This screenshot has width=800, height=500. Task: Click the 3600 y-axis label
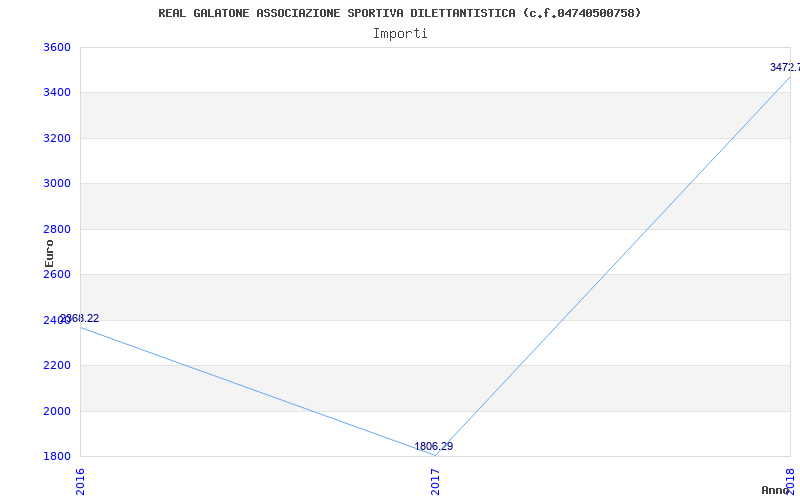click(x=56, y=47)
